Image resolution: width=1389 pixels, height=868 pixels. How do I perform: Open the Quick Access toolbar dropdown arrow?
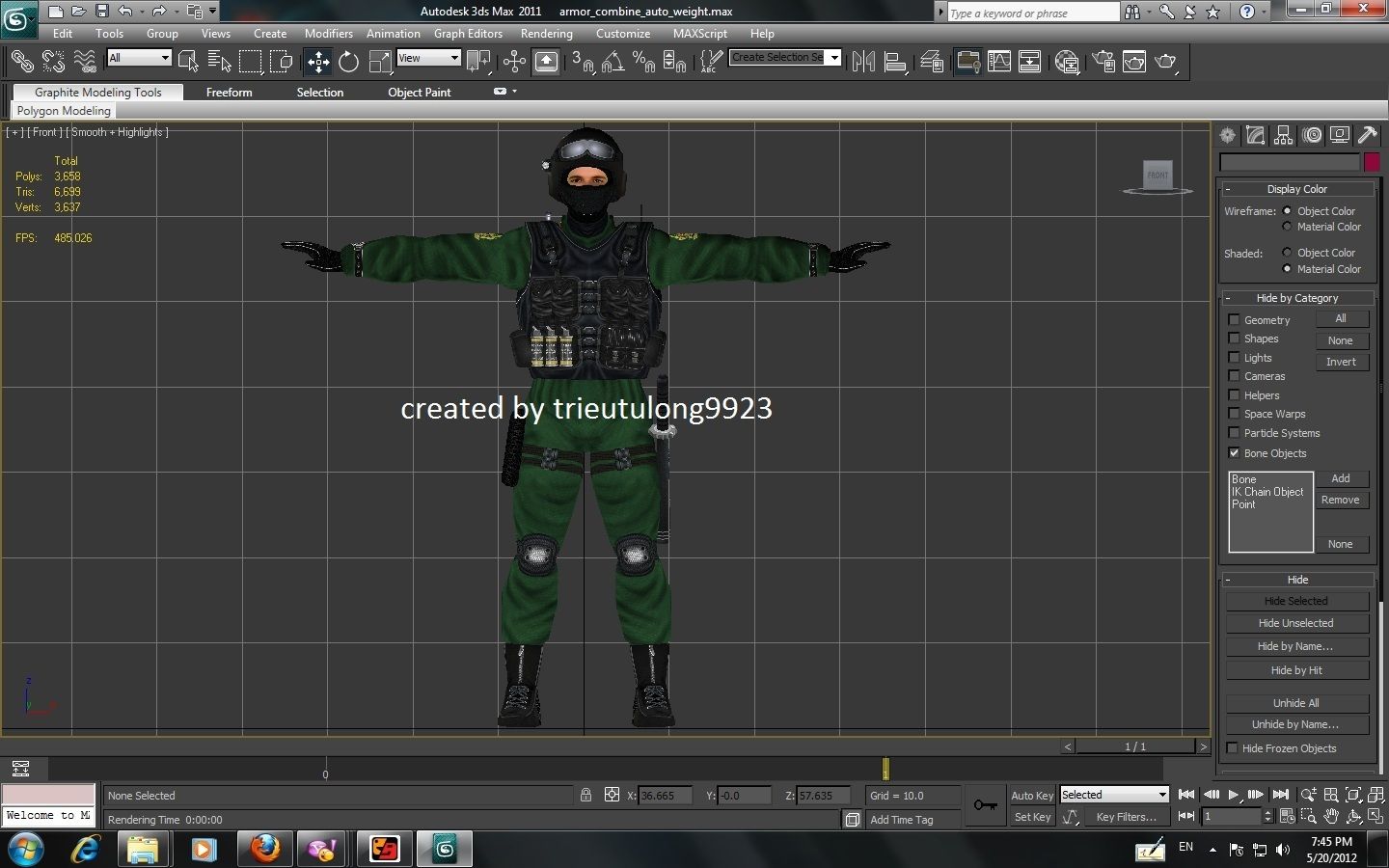coord(213,12)
